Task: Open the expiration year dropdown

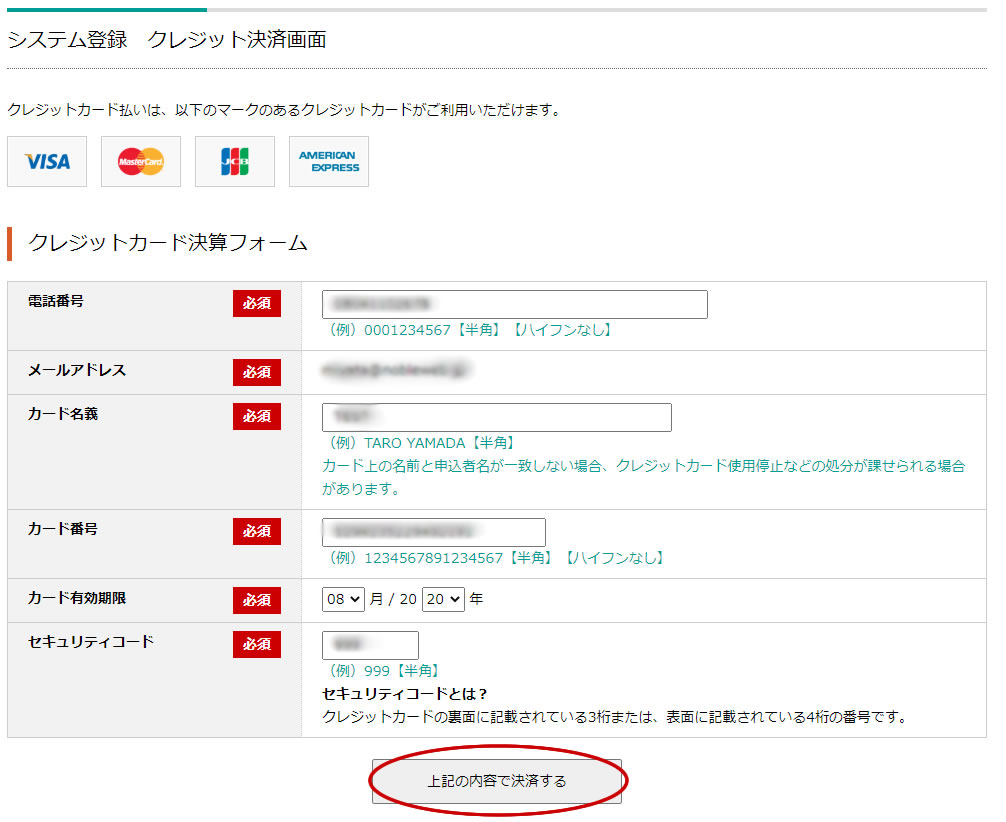Action: (x=443, y=599)
